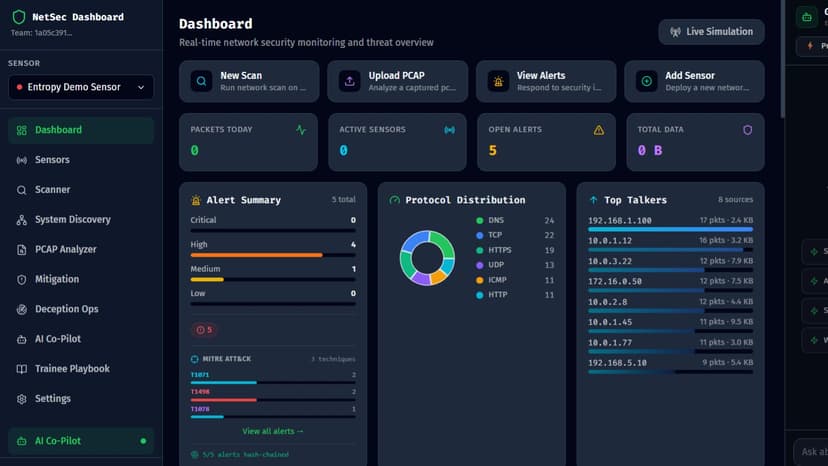Click the Add Sensor plus icon
Screen dimensions: 828x466
tap(646, 81)
